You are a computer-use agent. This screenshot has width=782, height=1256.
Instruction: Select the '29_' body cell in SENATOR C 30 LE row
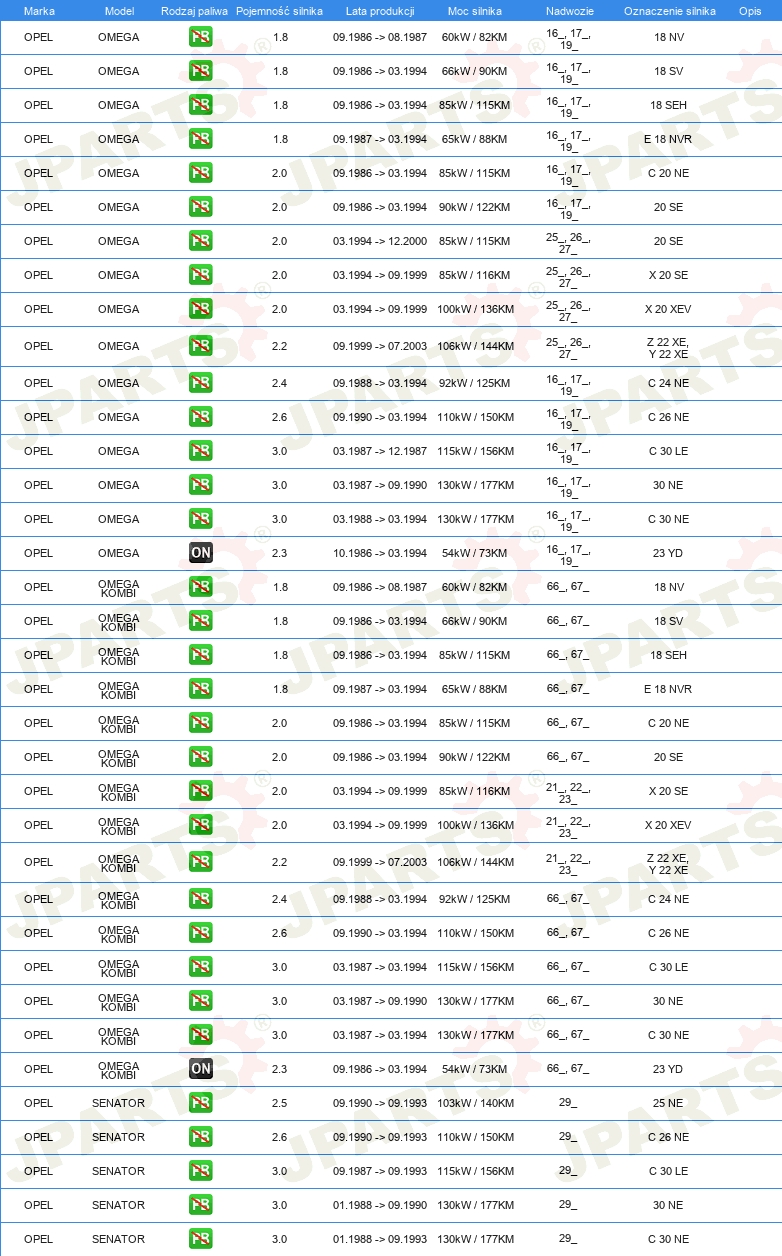568,1171
